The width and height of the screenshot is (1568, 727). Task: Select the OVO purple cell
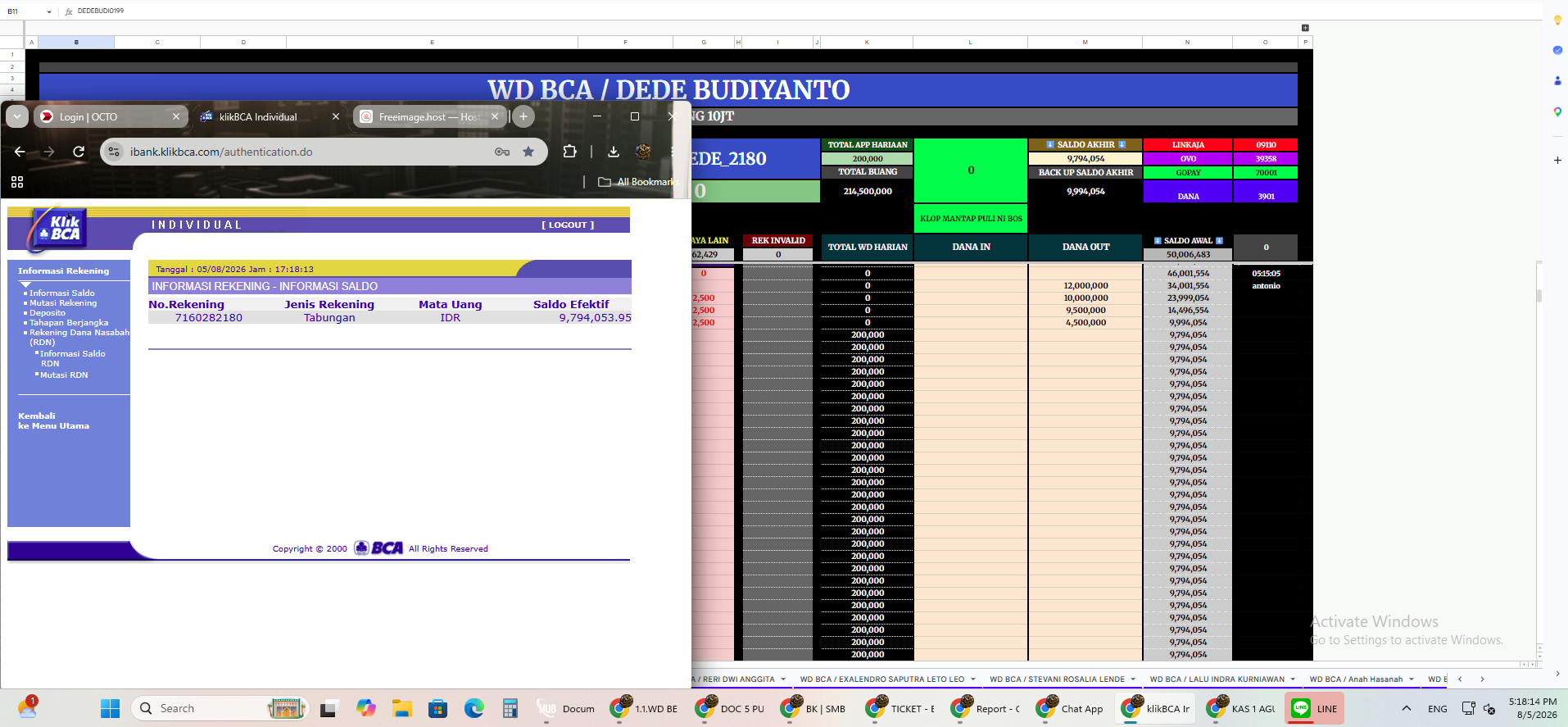[1188, 159]
